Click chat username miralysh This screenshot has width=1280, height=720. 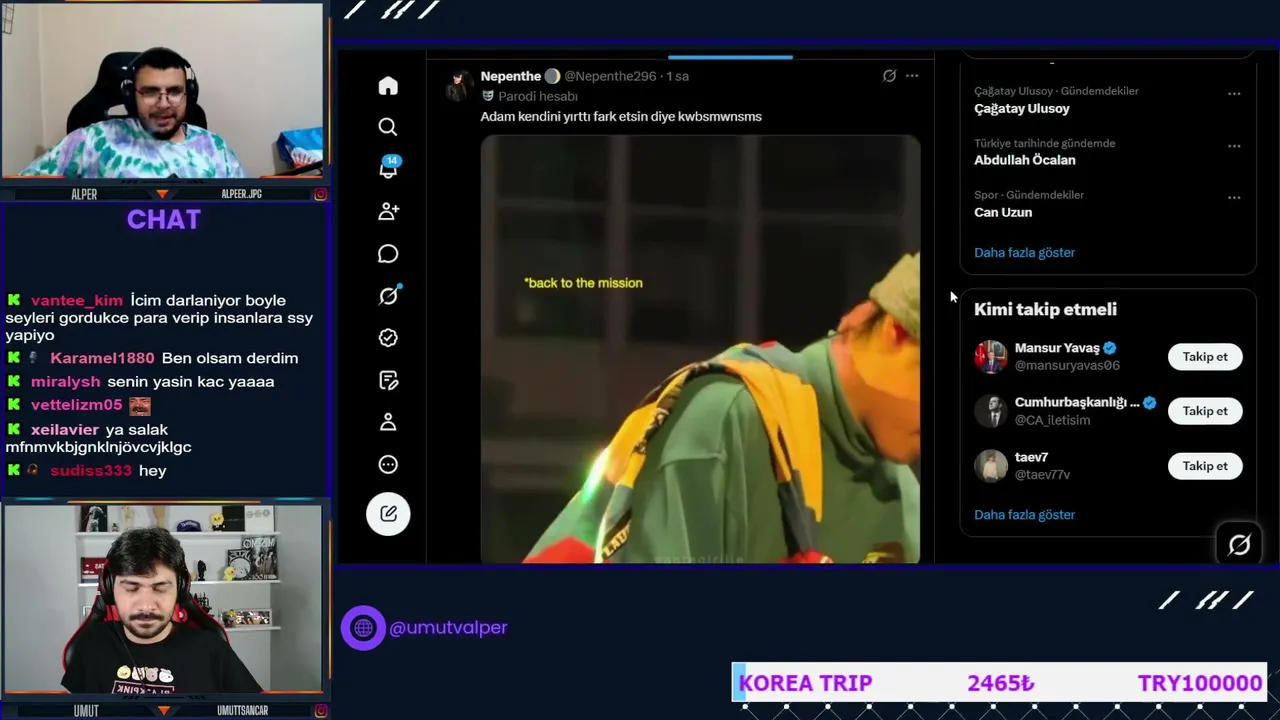(x=66, y=381)
